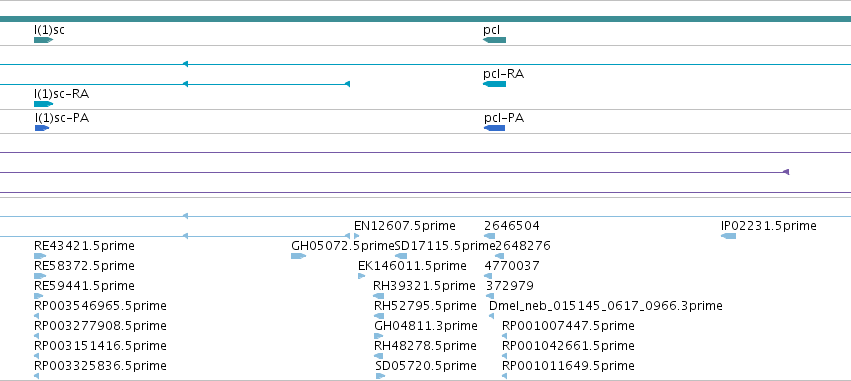Select the purple arrowhead on the long purple line
The width and height of the screenshot is (851, 381).
coord(786,172)
